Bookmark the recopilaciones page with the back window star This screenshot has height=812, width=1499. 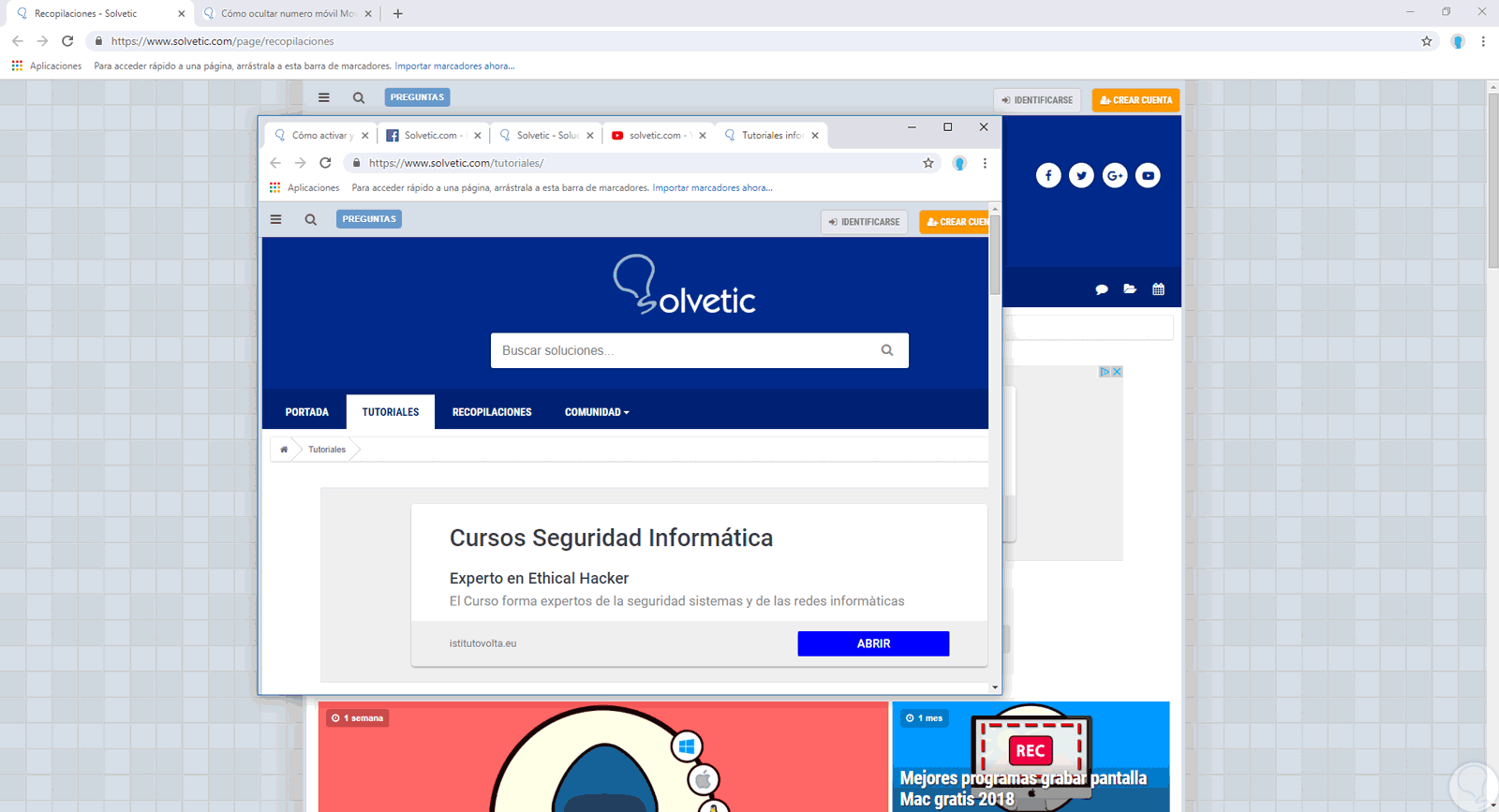click(x=1427, y=41)
